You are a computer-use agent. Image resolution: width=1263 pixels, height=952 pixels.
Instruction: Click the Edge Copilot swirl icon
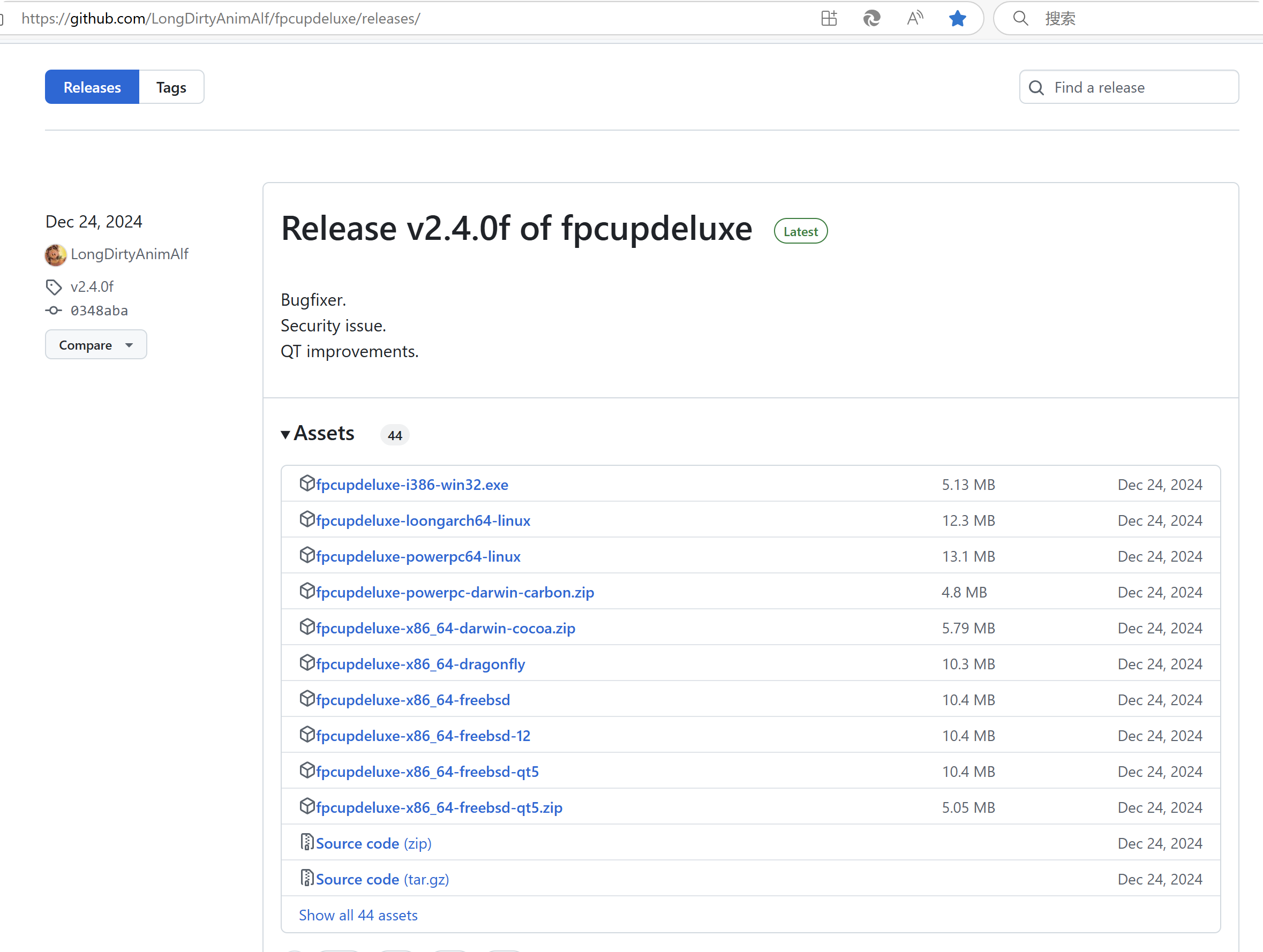pos(871,19)
